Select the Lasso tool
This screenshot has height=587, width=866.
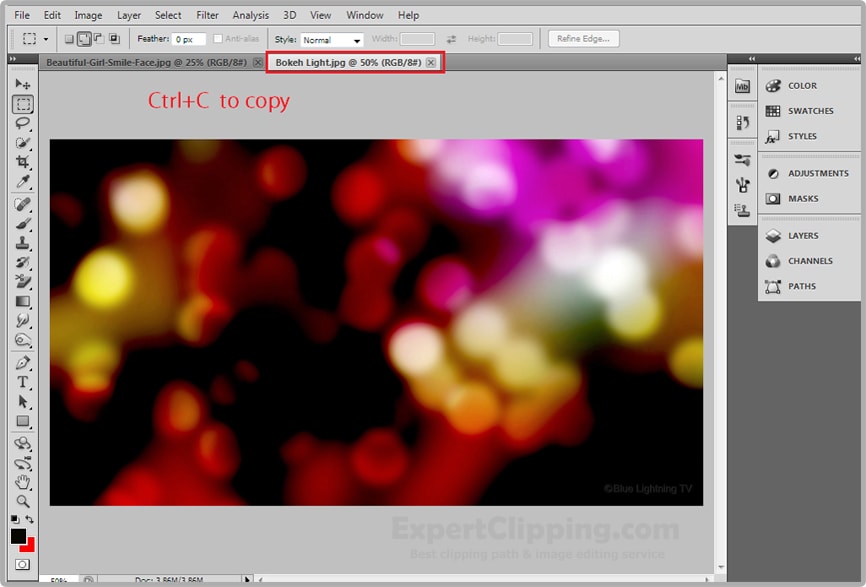22,123
